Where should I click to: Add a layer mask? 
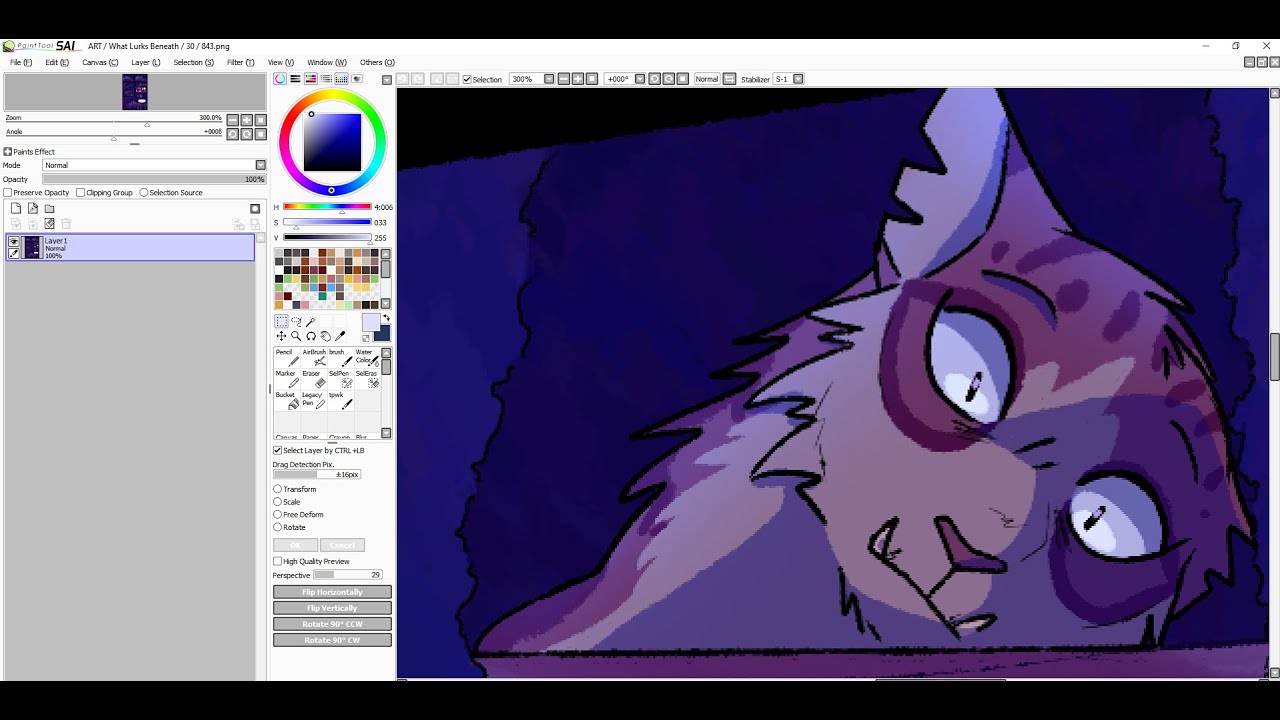click(255, 208)
